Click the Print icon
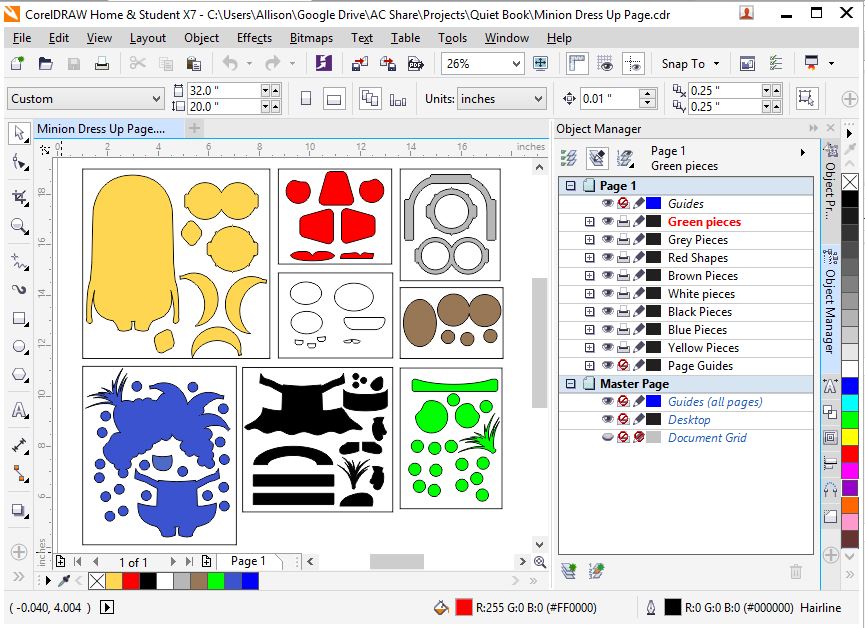Viewport: 865px width, 628px height. point(102,63)
